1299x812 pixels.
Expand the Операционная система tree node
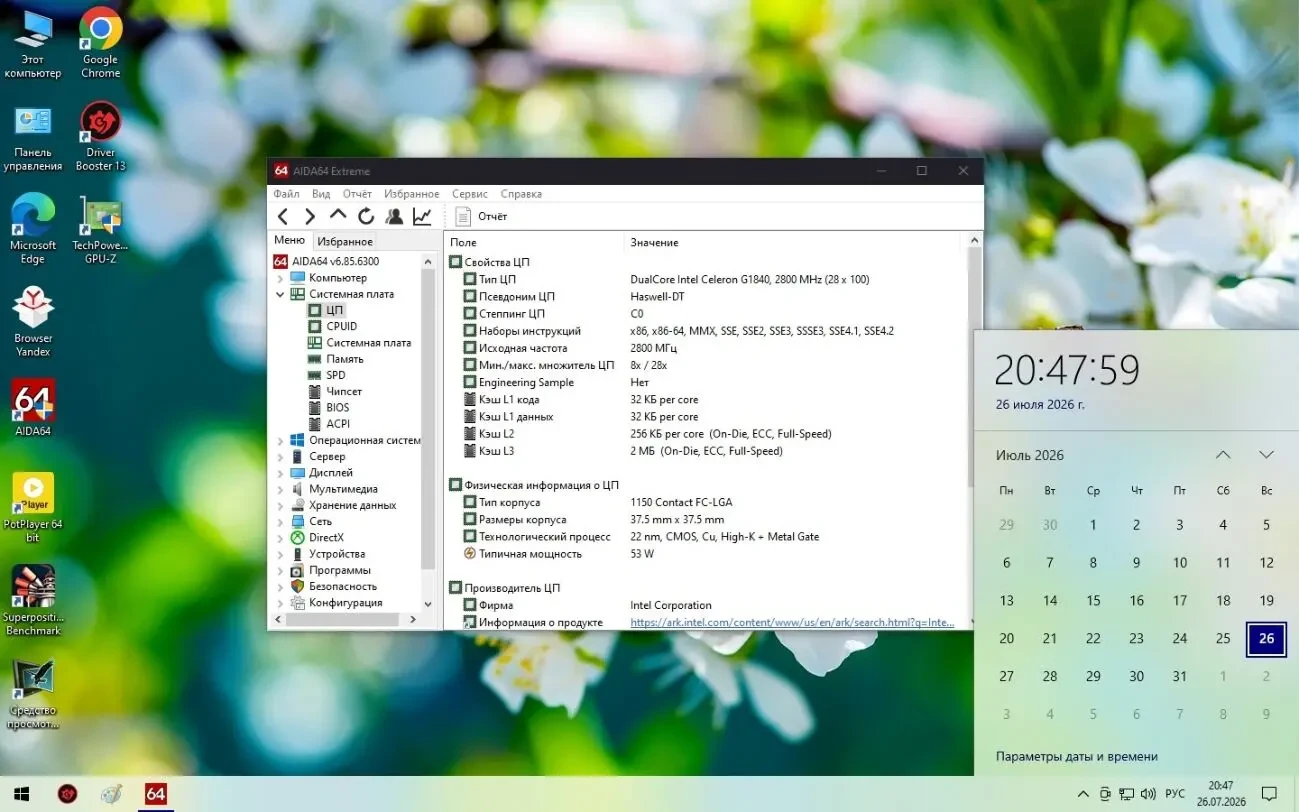pos(280,440)
